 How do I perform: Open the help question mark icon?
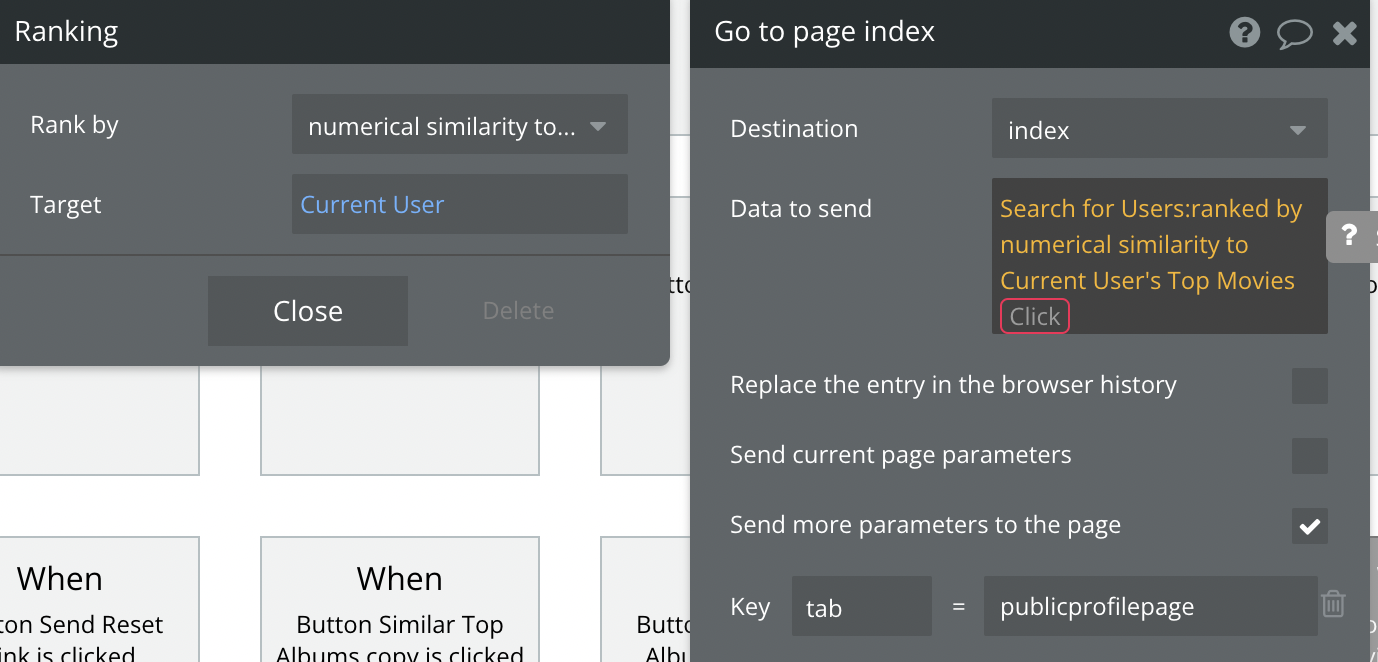pyautogui.click(x=1244, y=33)
